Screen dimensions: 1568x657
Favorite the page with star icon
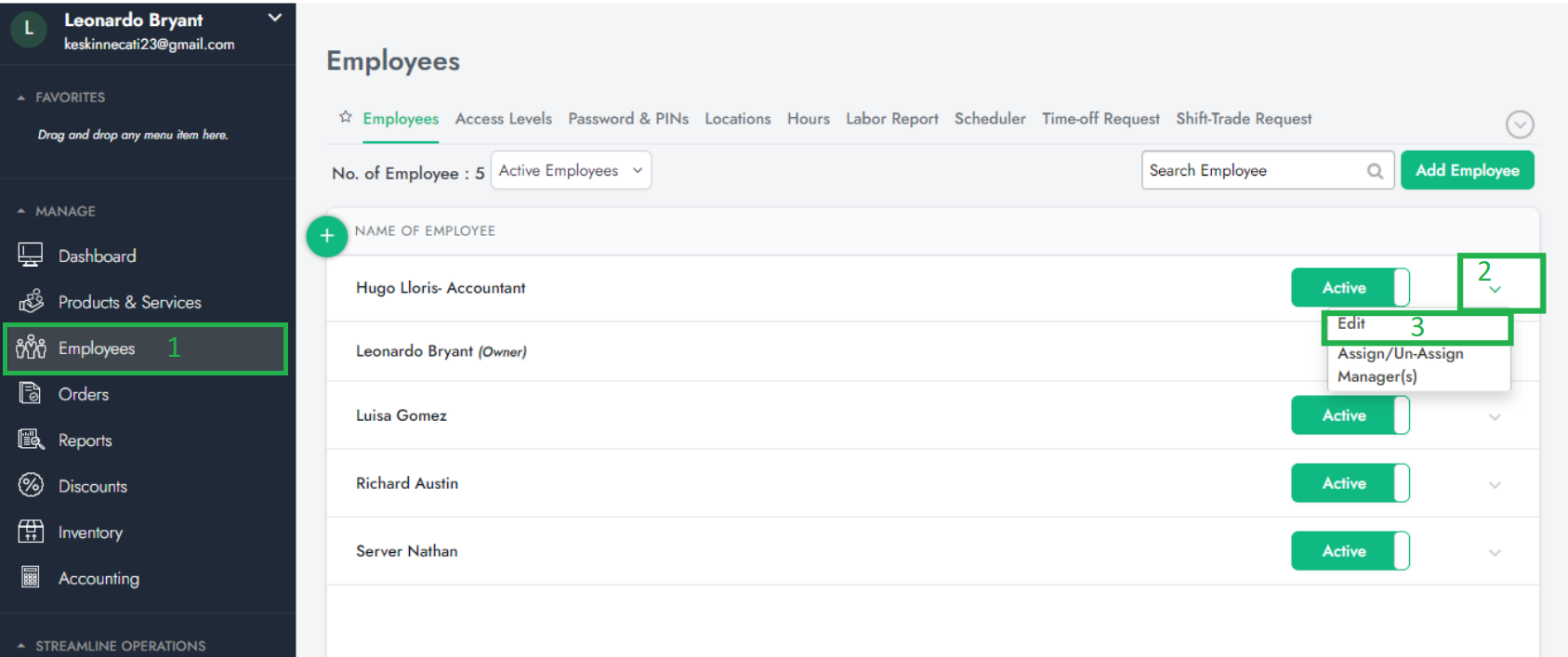[346, 117]
